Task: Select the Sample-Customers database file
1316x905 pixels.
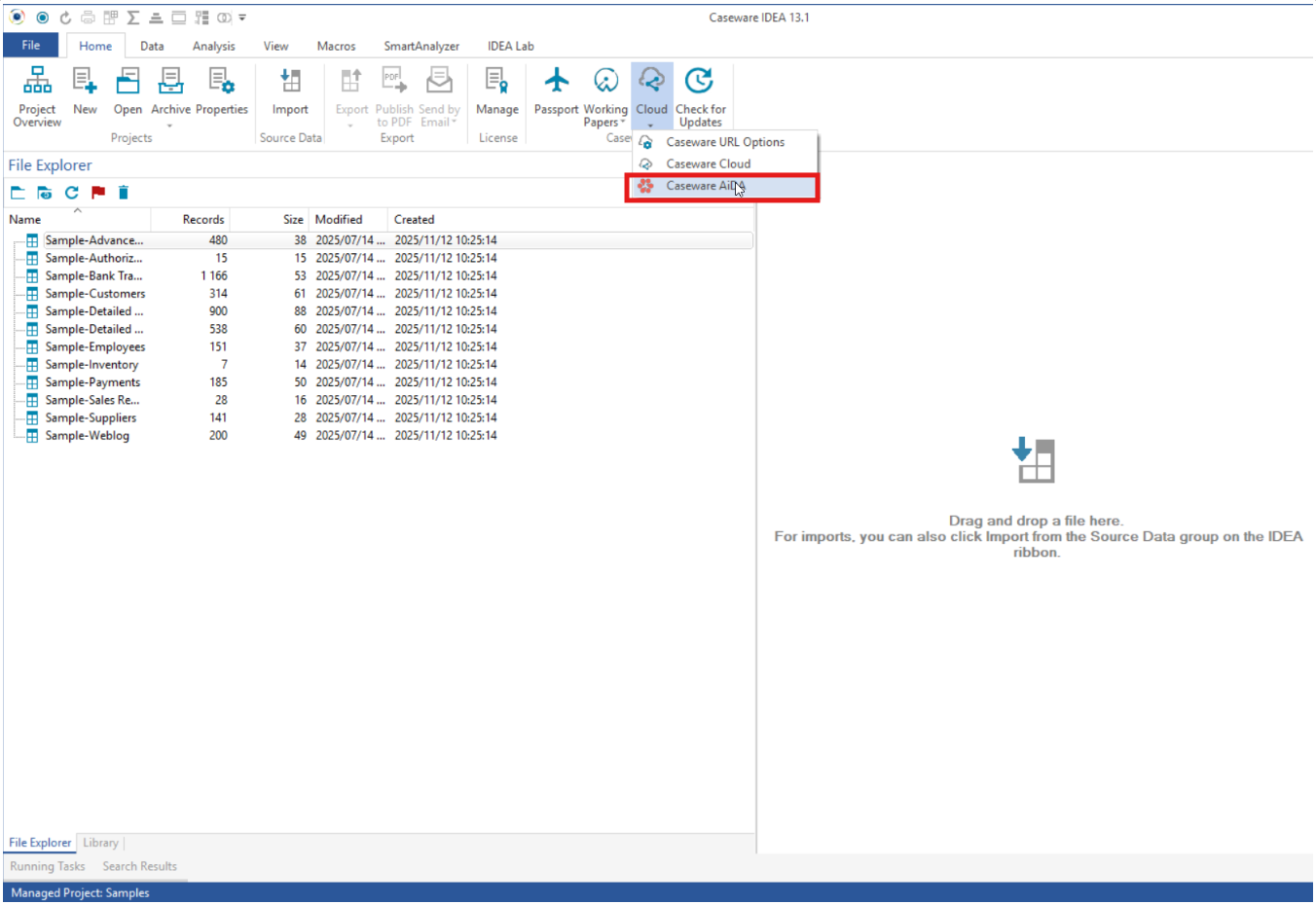Action: [x=94, y=294]
